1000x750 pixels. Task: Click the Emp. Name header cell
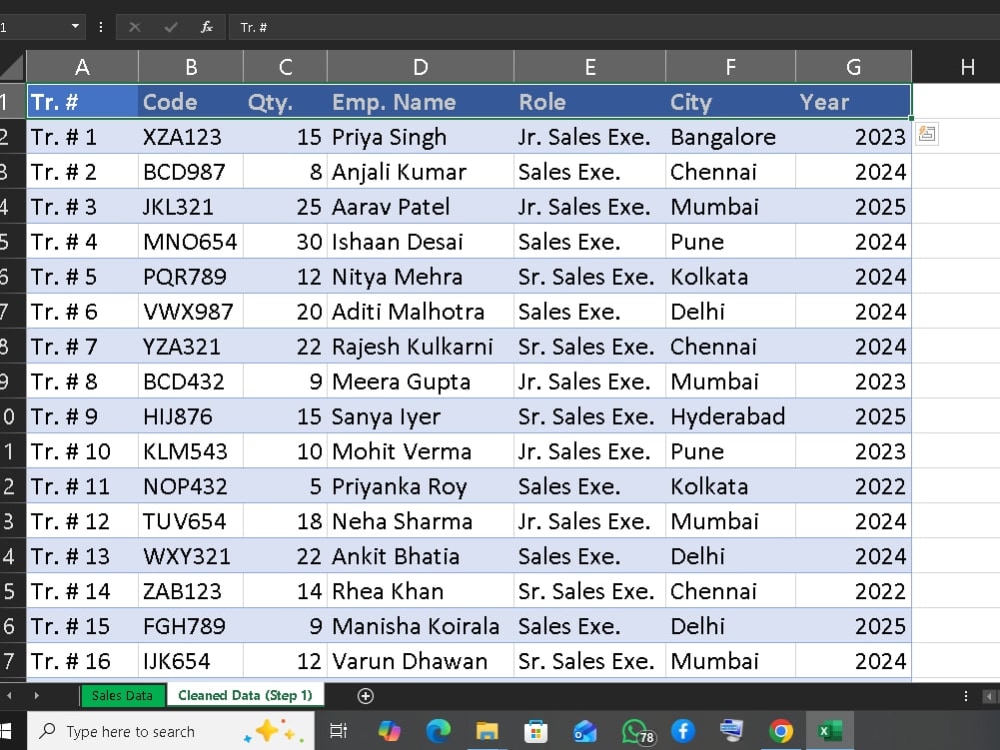coord(420,102)
